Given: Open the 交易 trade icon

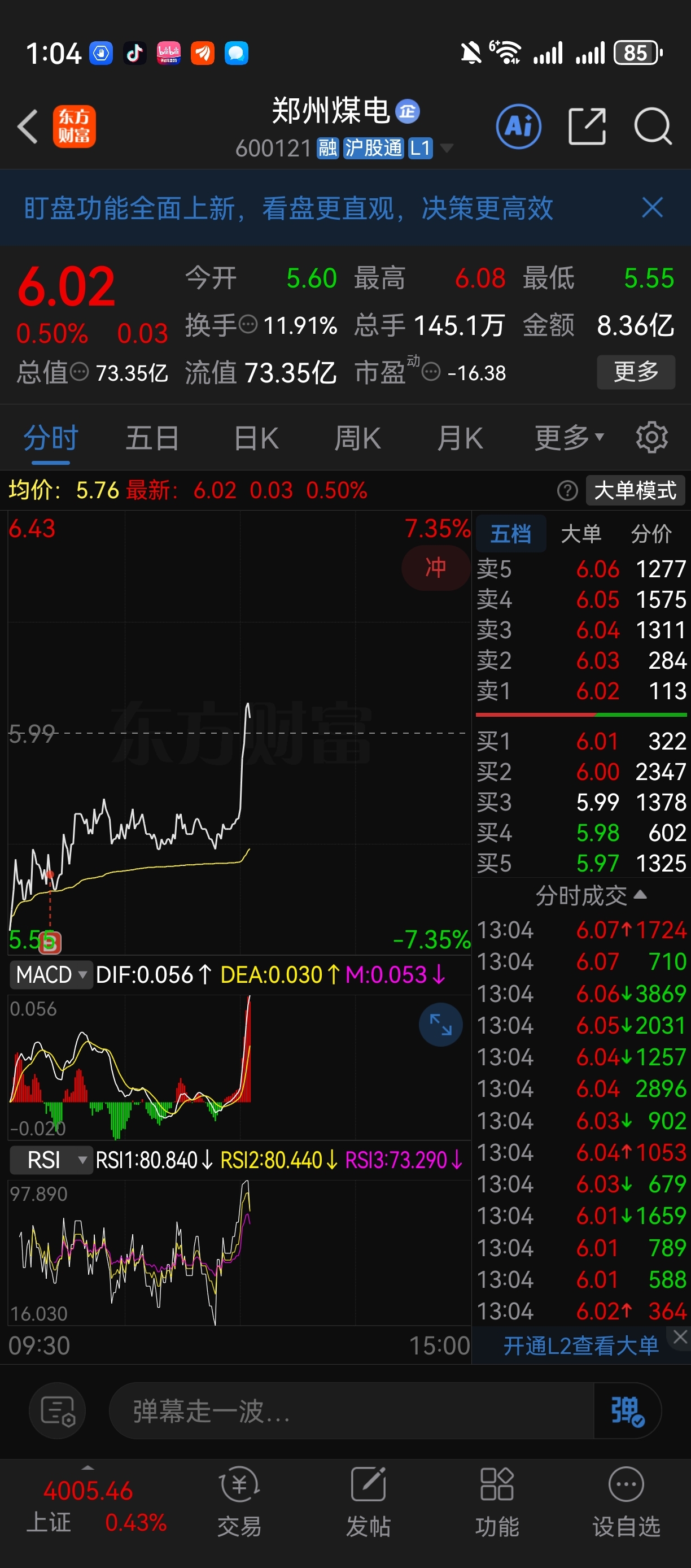Looking at the screenshot, I should click(240, 1501).
